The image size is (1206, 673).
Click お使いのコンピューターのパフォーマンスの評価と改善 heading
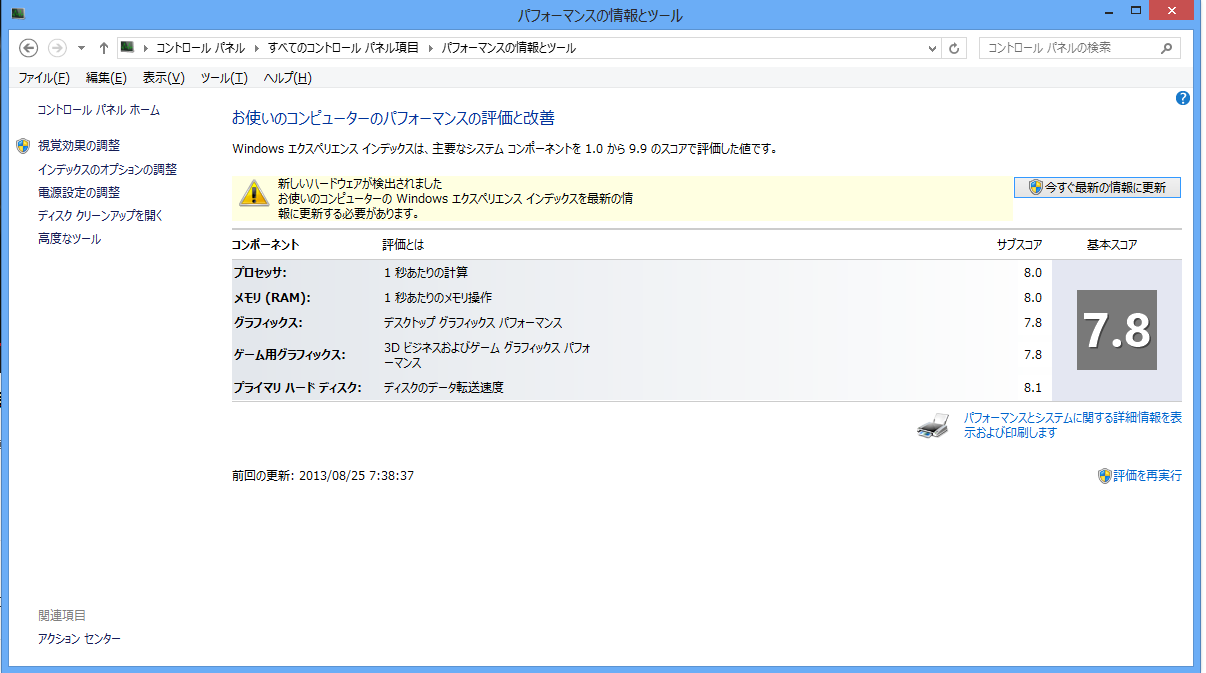pyautogui.click(x=393, y=118)
